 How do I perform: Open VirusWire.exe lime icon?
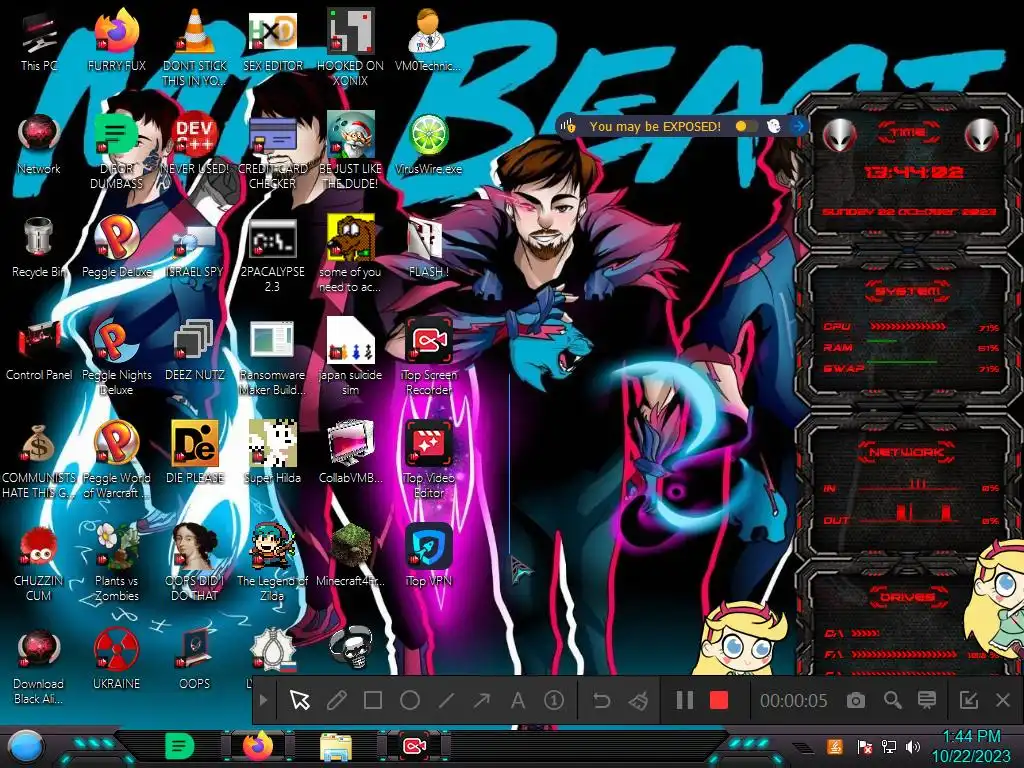coord(428,145)
